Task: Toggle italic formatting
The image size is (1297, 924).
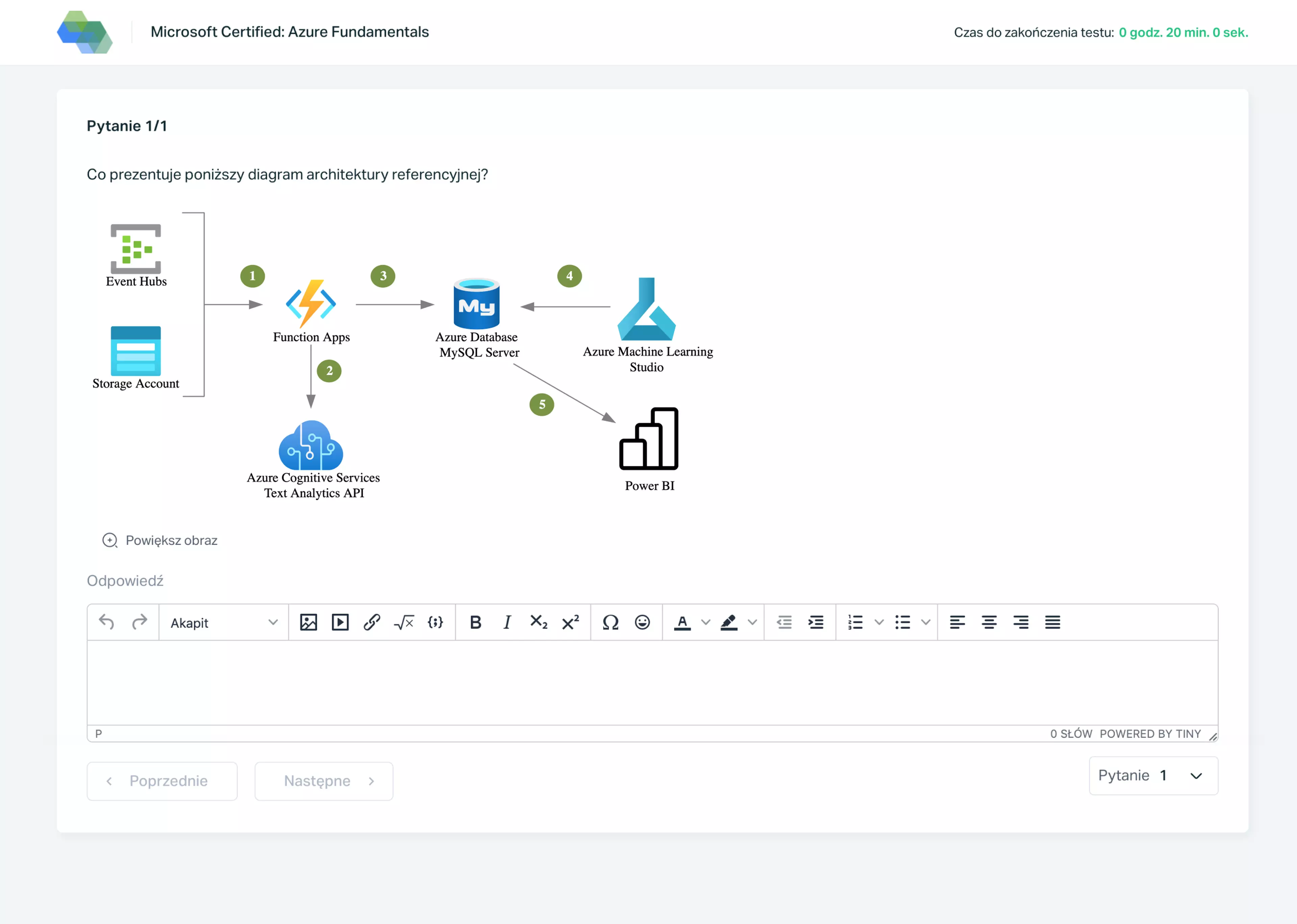Action: (507, 623)
